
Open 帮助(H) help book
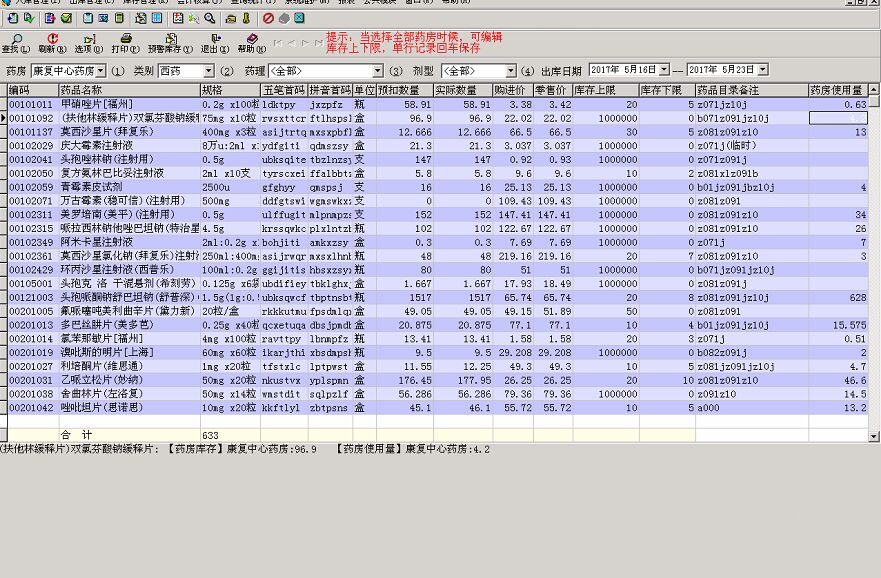(x=252, y=43)
